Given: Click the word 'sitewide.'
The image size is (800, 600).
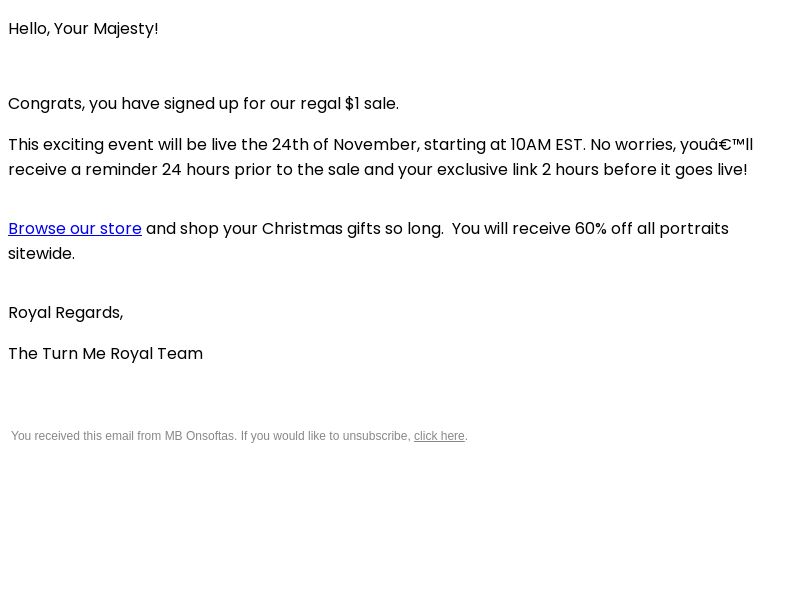Looking at the screenshot, I should click(41, 254).
